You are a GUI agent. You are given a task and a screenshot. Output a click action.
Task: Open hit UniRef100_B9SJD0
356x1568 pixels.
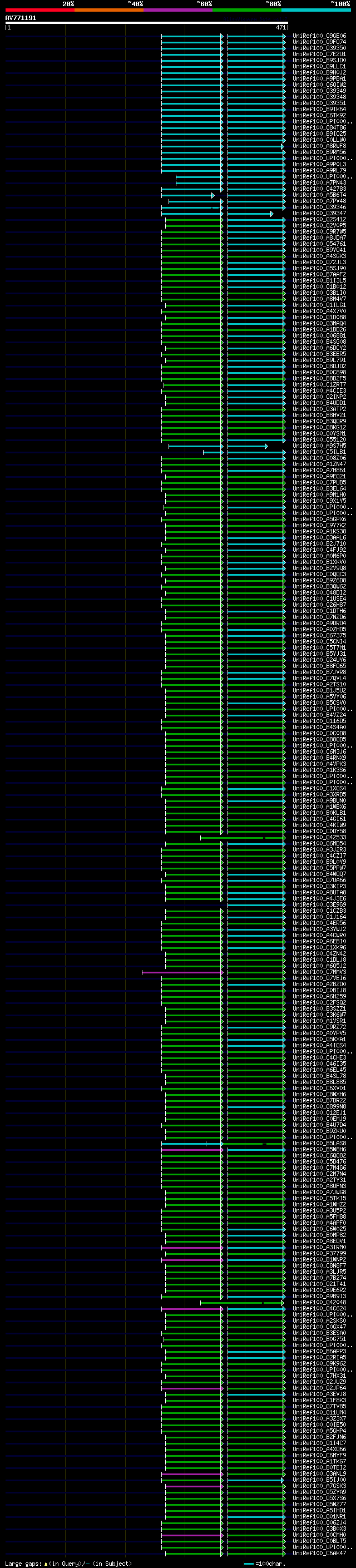[x=319, y=60]
